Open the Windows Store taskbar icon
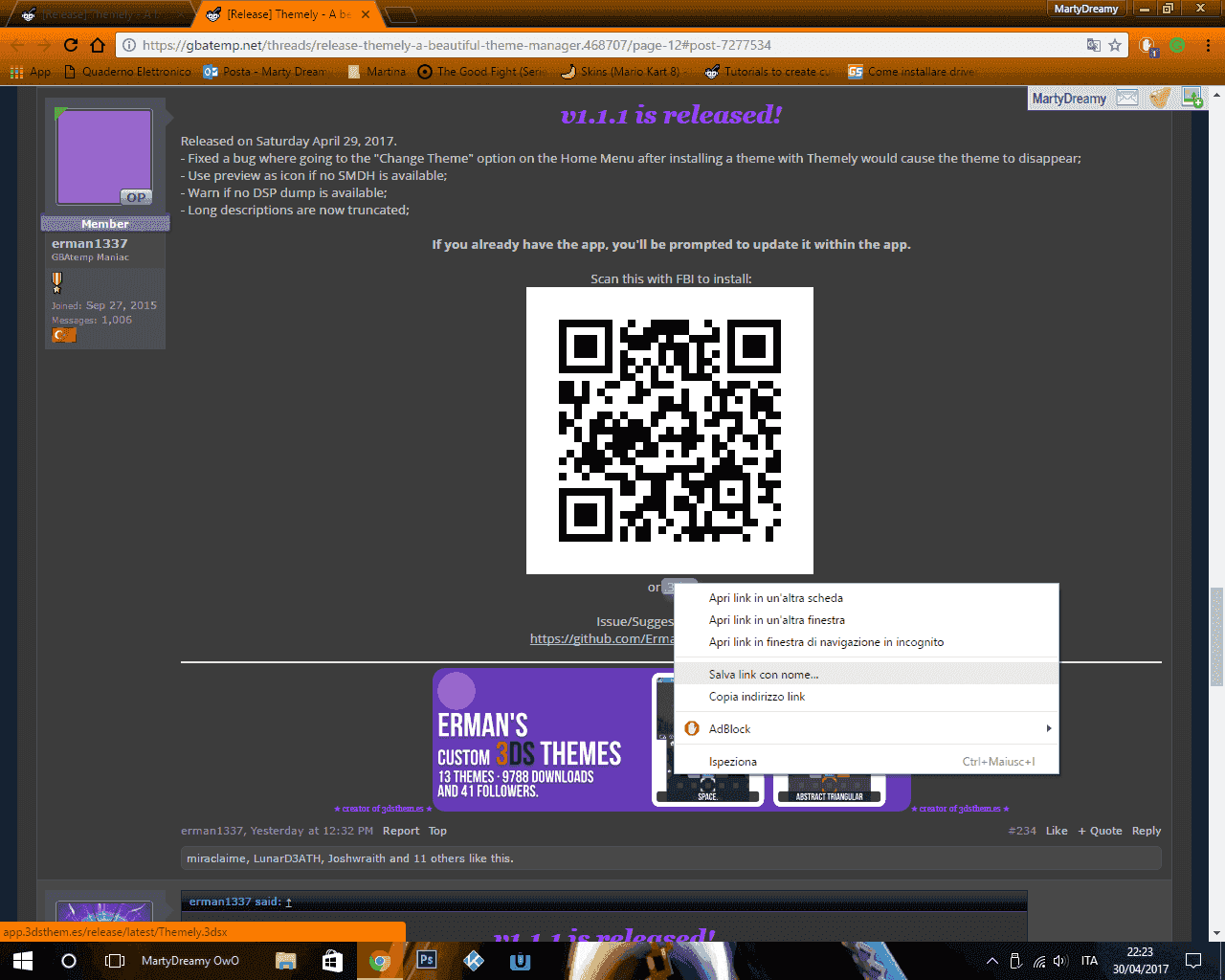The width and height of the screenshot is (1225, 980). [332, 961]
